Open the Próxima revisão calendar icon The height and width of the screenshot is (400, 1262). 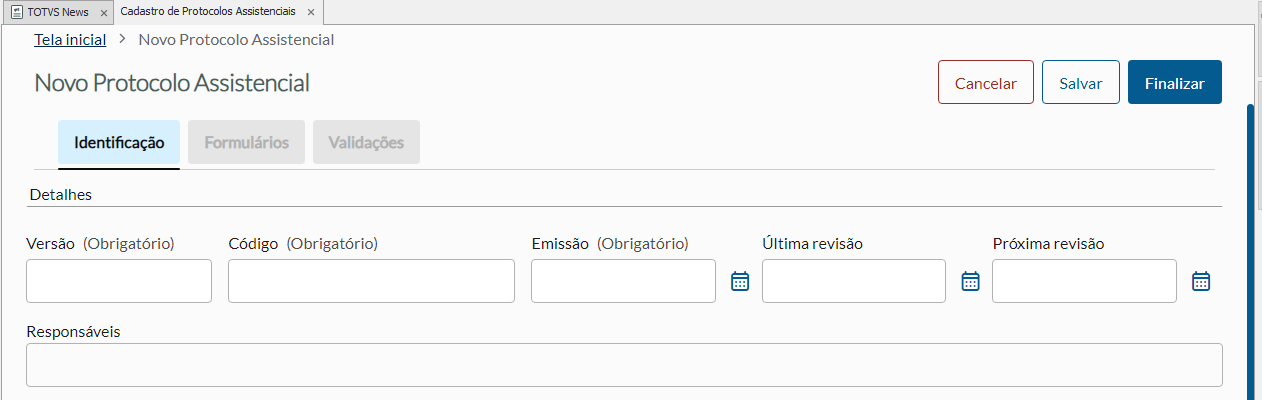tap(1201, 281)
